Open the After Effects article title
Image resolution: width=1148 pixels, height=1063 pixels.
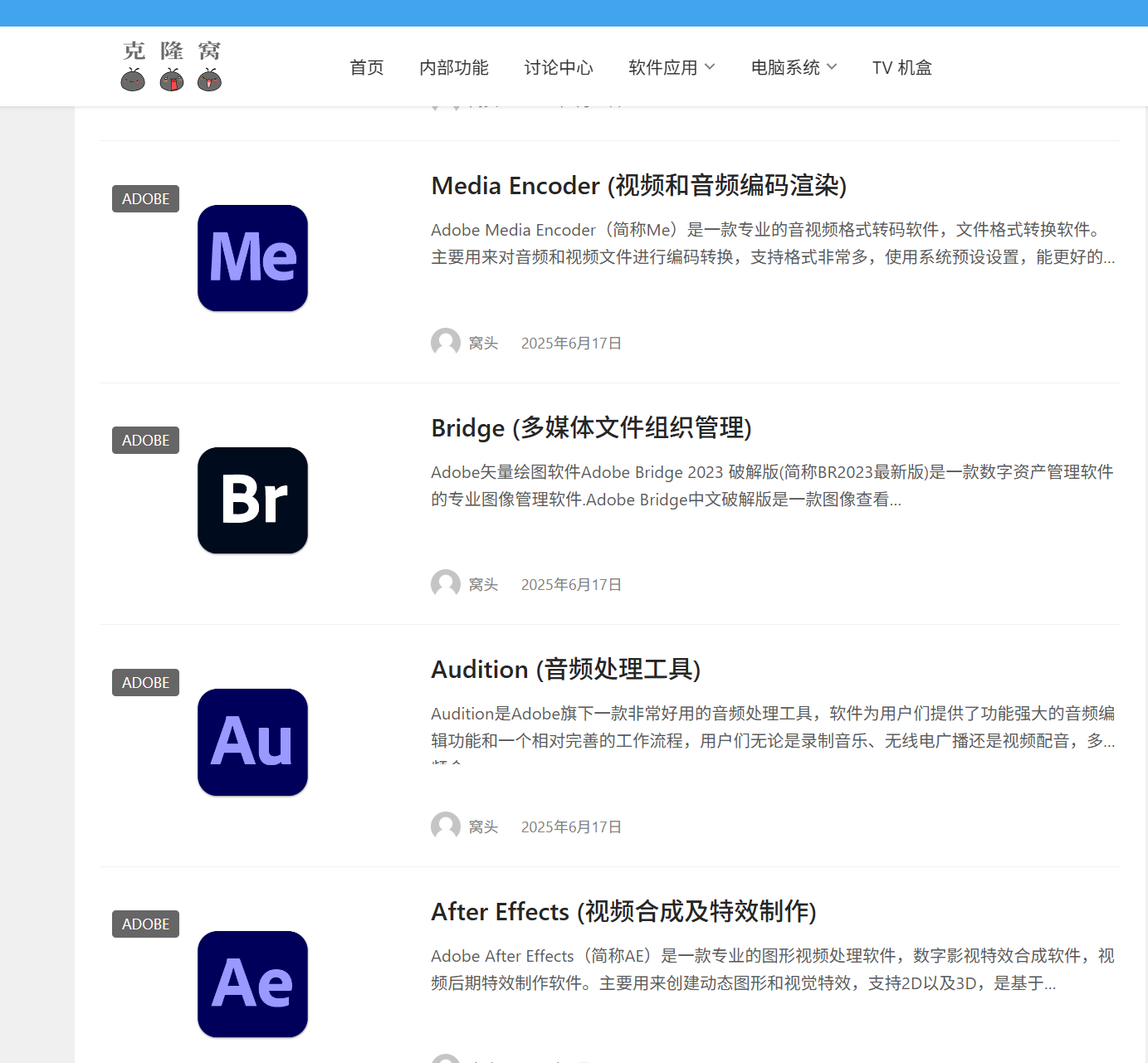(x=623, y=912)
